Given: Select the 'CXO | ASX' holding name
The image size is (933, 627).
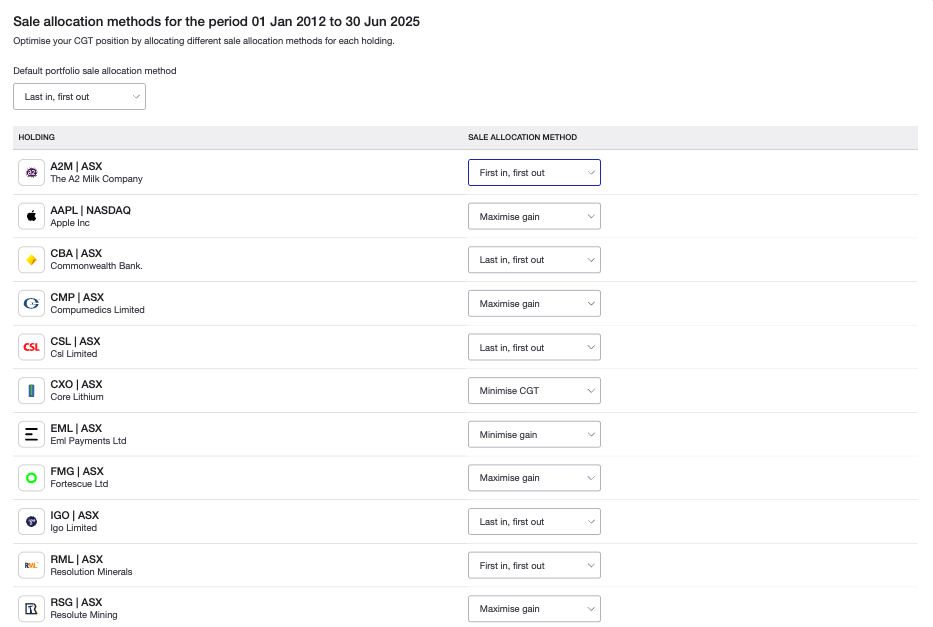Looking at the screenshot, I should 76,384.
